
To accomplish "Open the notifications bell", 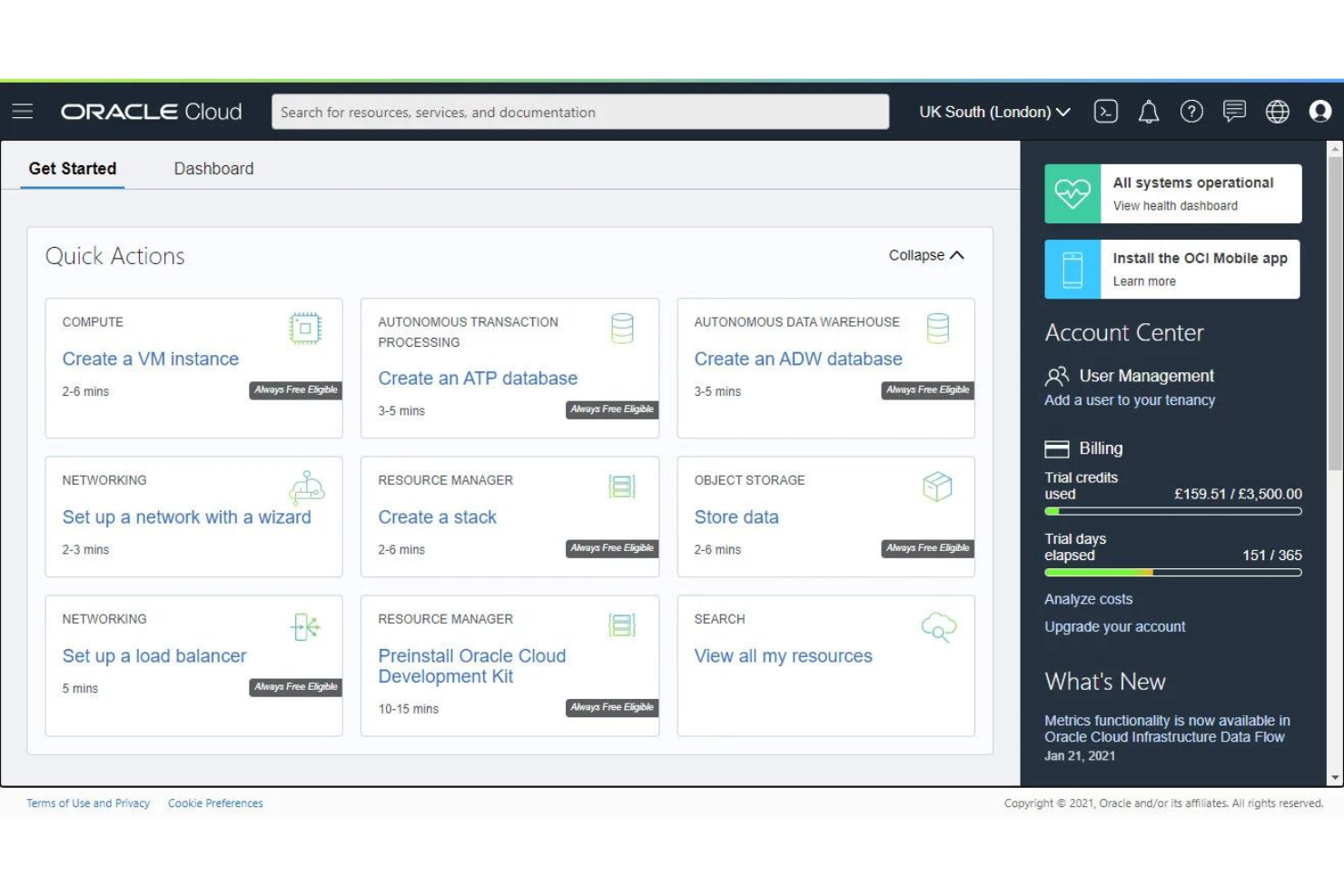I will [1148, 111].
